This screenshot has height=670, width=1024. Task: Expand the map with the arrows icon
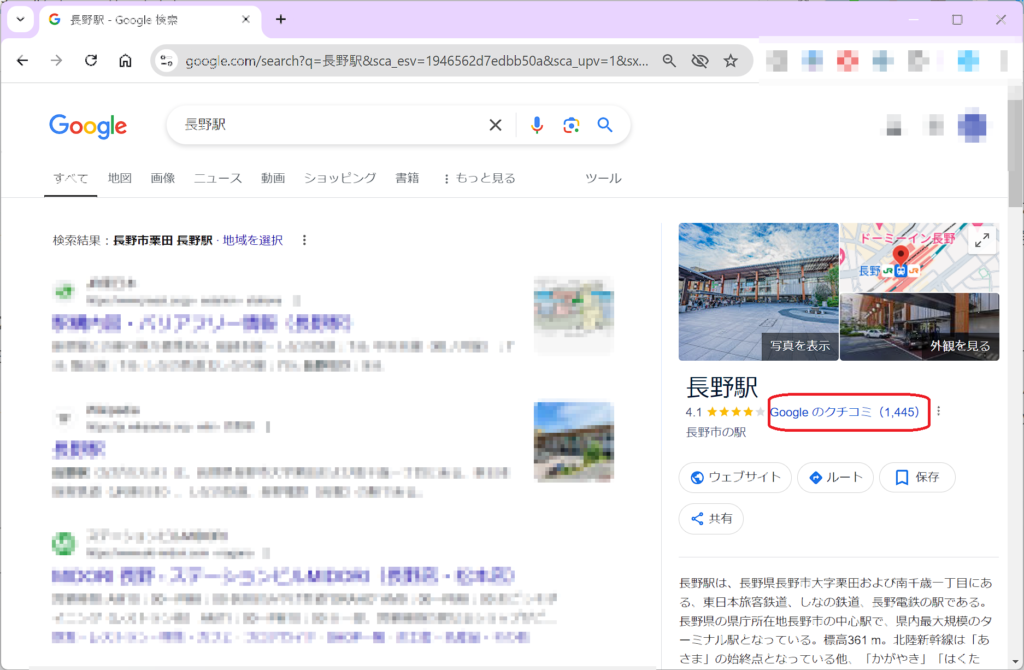982,241
